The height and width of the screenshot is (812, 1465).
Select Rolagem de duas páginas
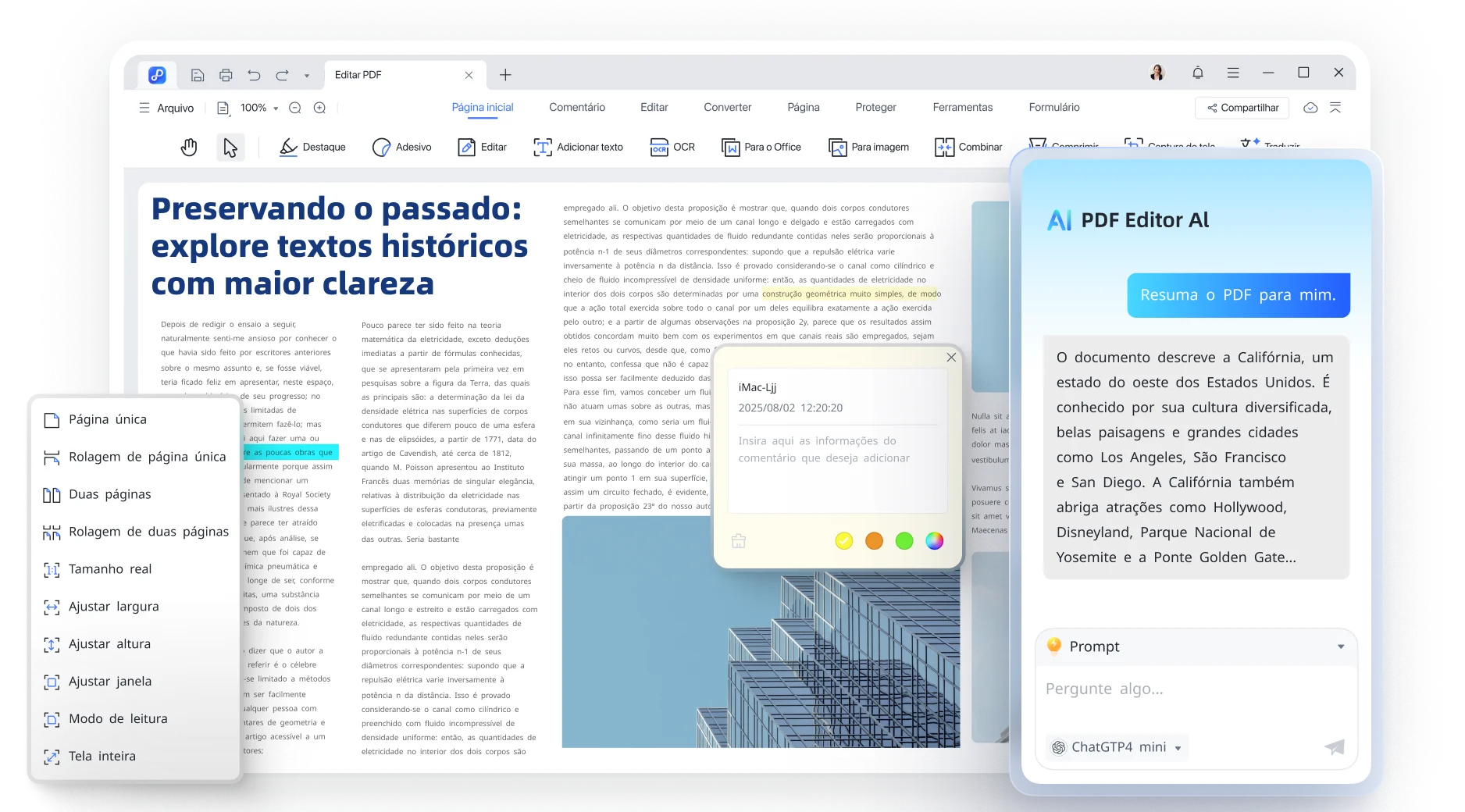134,532
